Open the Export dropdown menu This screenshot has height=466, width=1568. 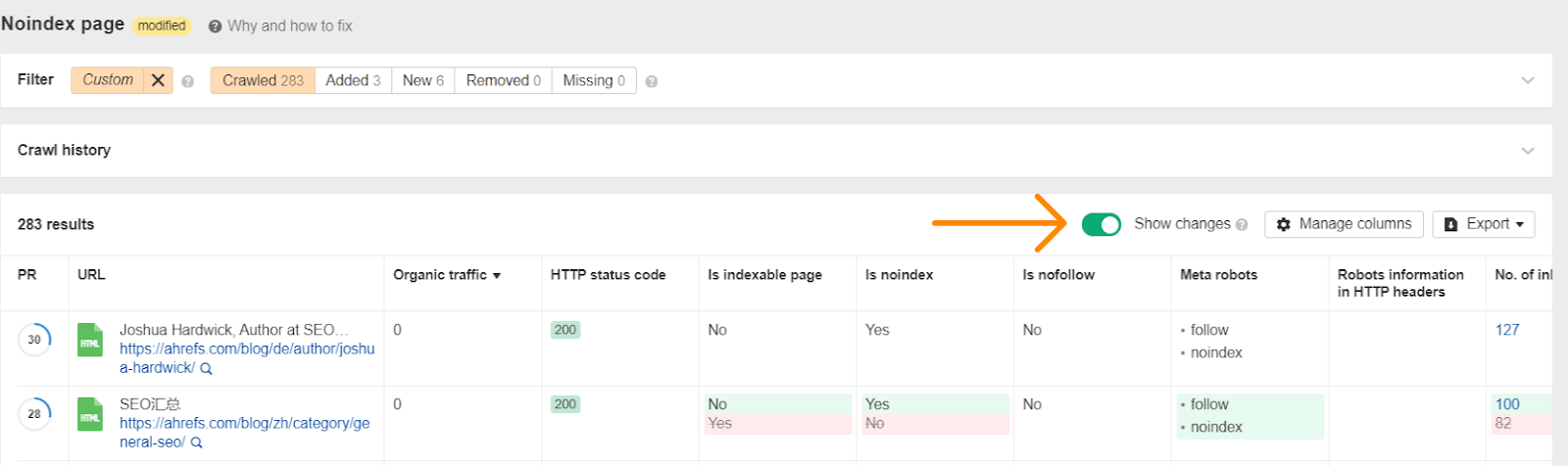[x=1483, y=224]
